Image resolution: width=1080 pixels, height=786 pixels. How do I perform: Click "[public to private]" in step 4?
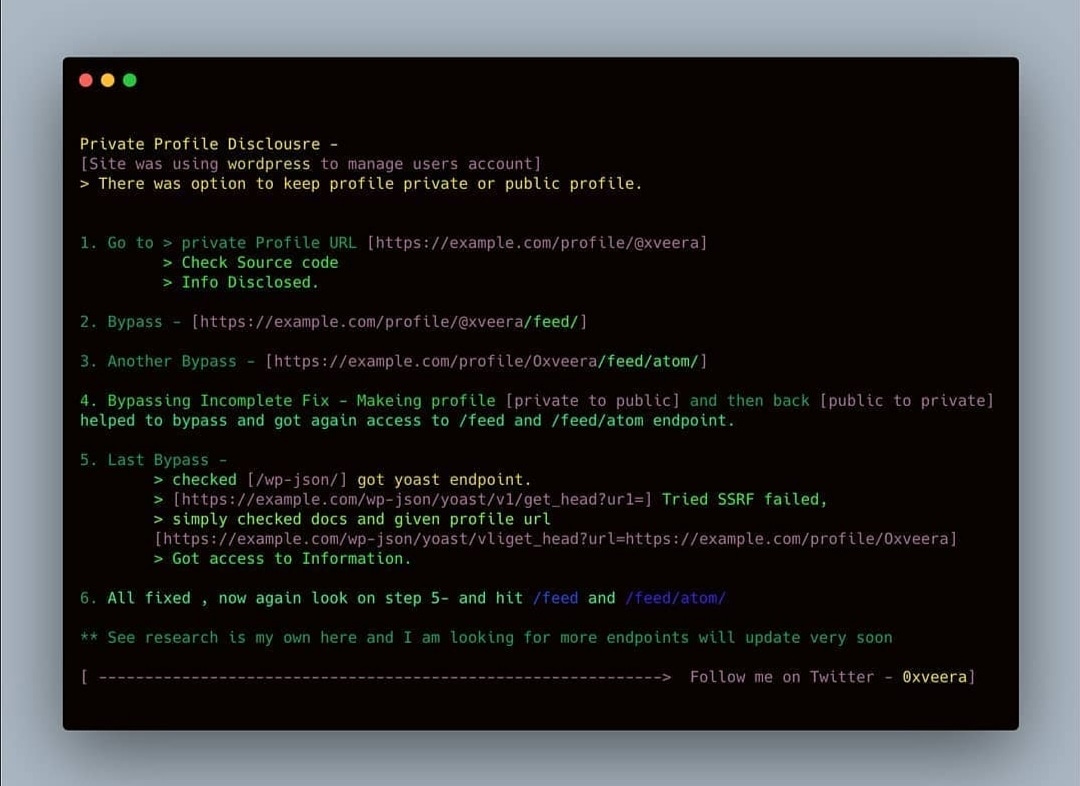click(x=906, y=401)
